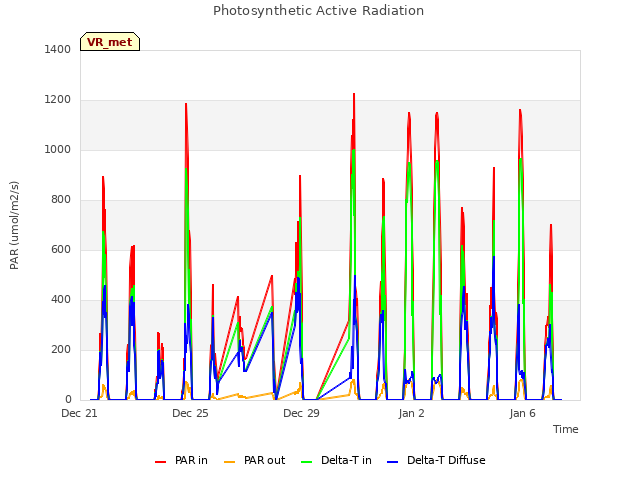Click the 400 y-axis tick label
This screenshot has height=480, width=640.
pos(61,300)
